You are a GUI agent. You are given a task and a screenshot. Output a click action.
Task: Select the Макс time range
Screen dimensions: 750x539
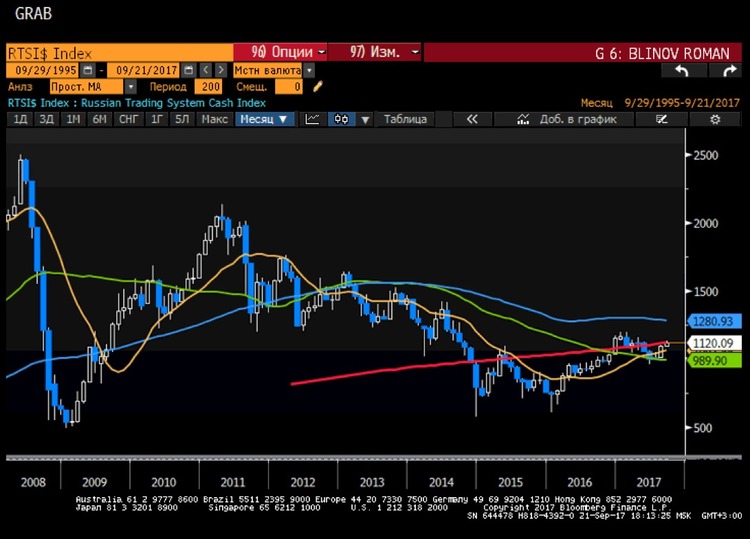pos(214,119)
